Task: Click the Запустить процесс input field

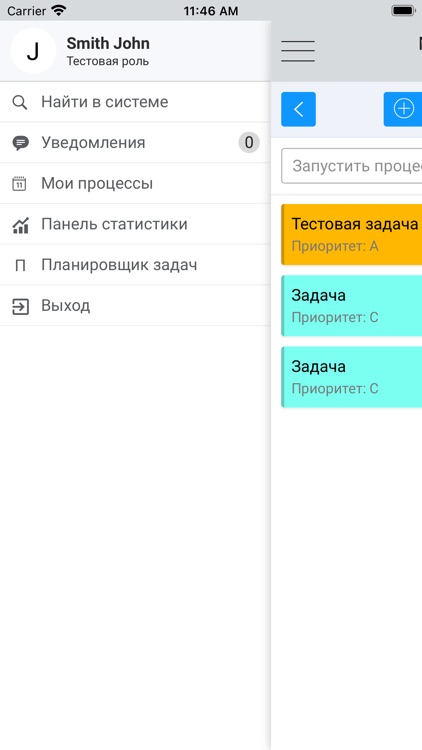Action: pos(352,166)
